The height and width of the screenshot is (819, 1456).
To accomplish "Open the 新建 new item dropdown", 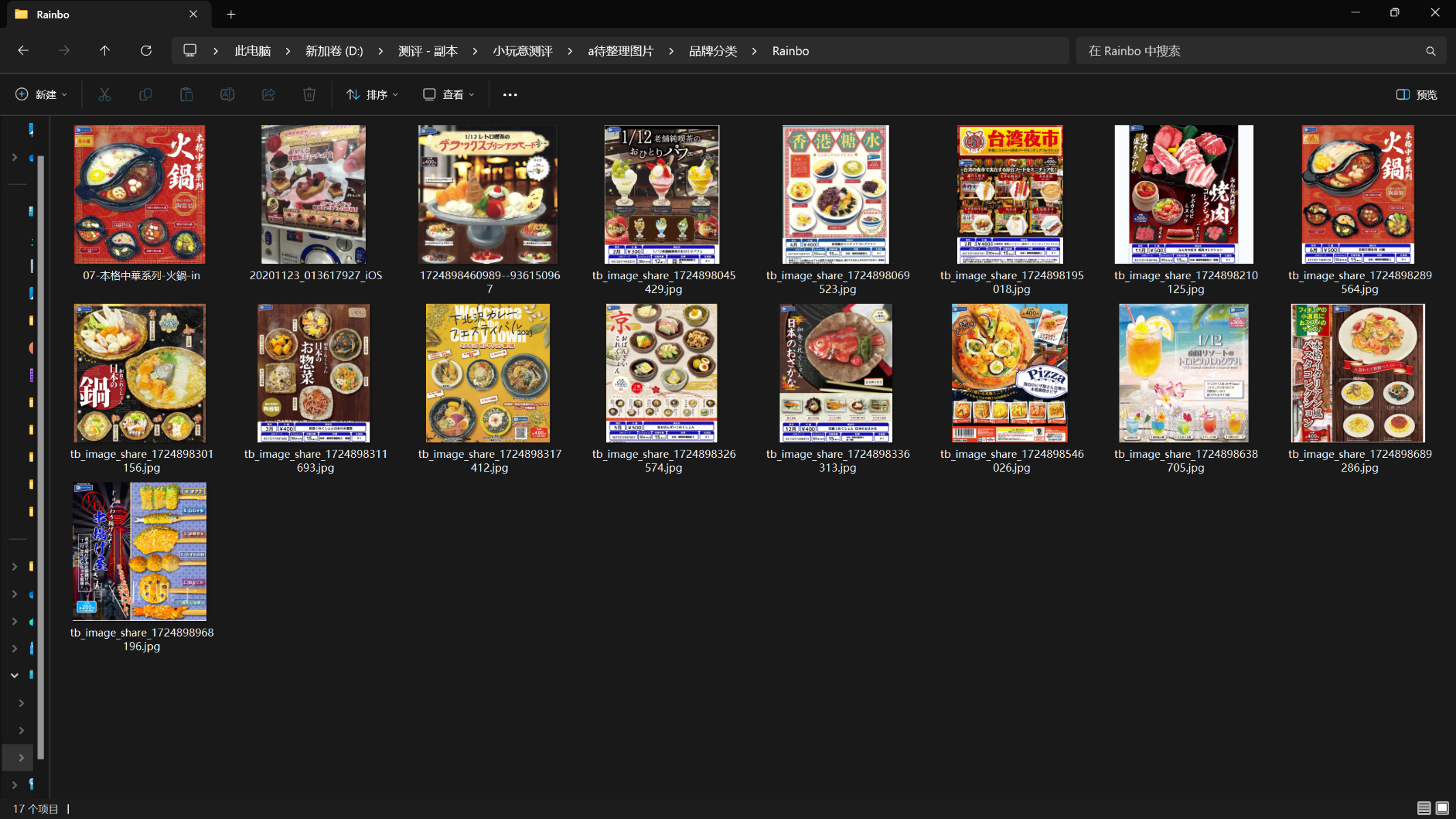I will pyautogui.click(x=41, y=95).
